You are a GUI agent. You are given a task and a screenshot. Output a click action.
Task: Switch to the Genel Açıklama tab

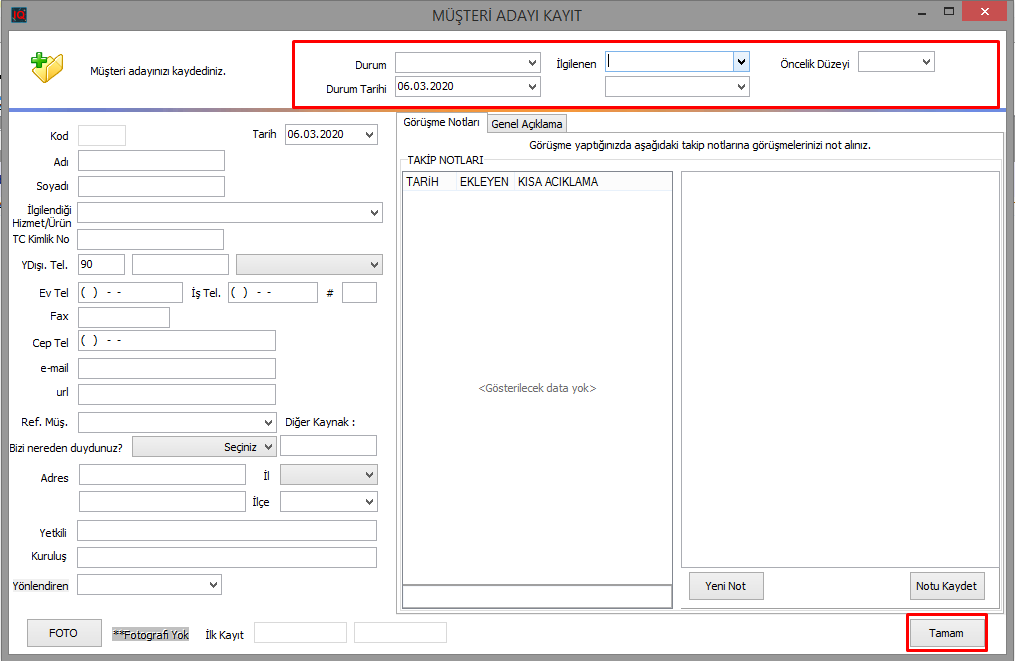tap(527, 124)
